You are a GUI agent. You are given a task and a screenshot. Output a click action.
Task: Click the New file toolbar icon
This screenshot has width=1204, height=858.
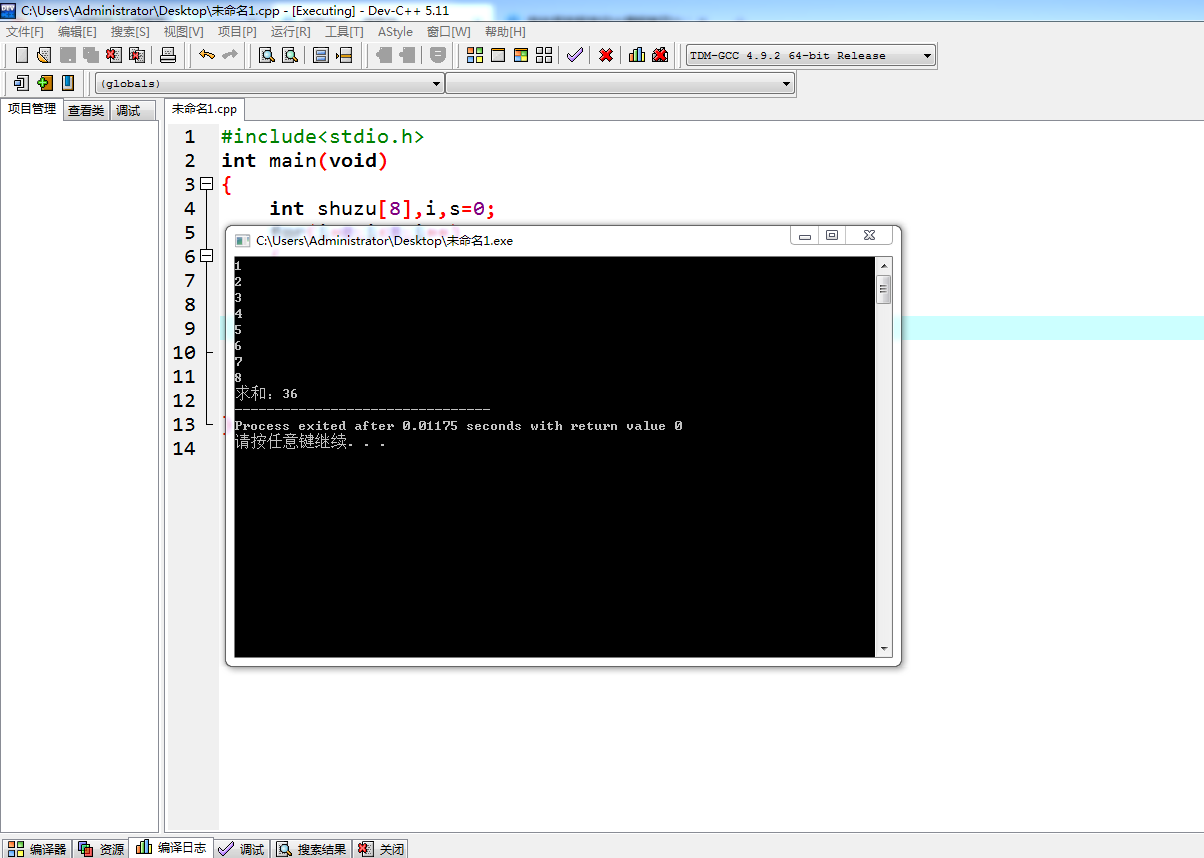(21, 55)
